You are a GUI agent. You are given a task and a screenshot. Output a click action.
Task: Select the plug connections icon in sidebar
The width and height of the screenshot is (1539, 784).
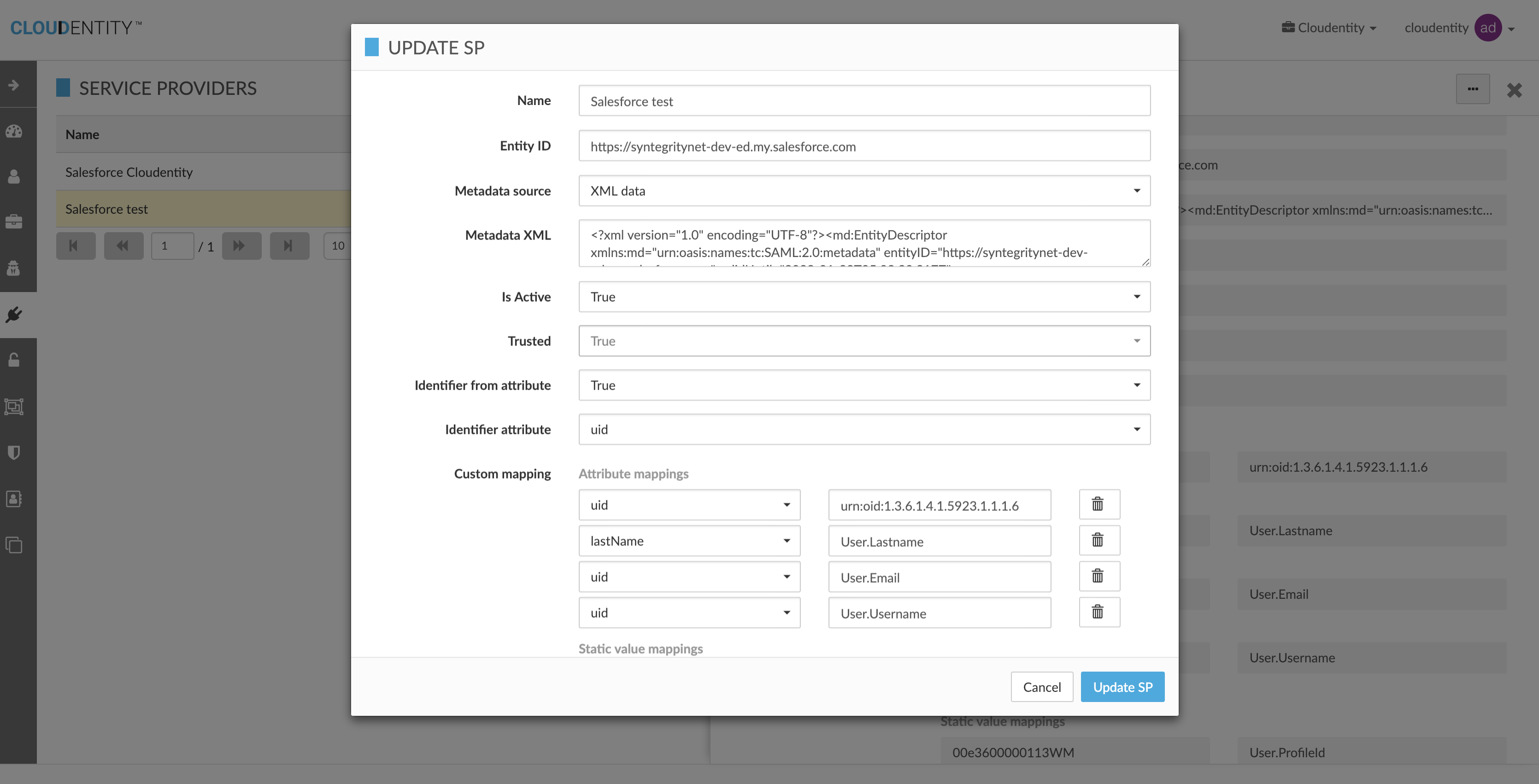click(14, 315)
